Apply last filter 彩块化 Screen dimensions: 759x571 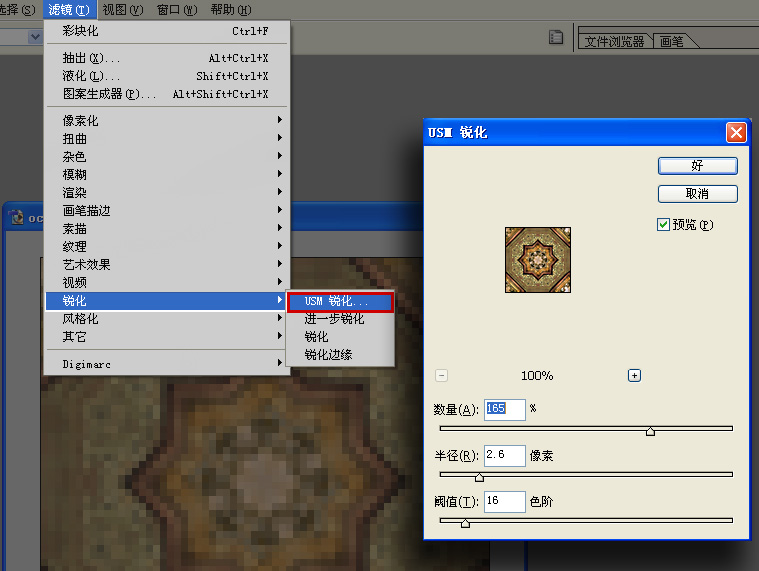click(x=167, y=31)
